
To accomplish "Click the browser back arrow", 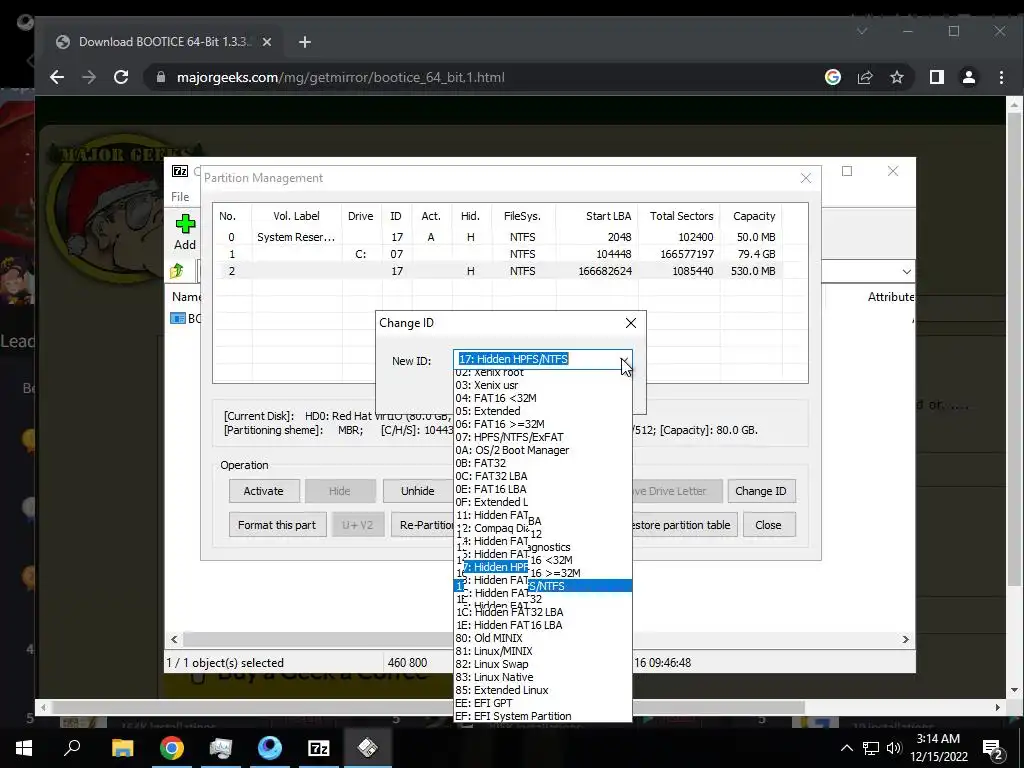I will (57, 77).
